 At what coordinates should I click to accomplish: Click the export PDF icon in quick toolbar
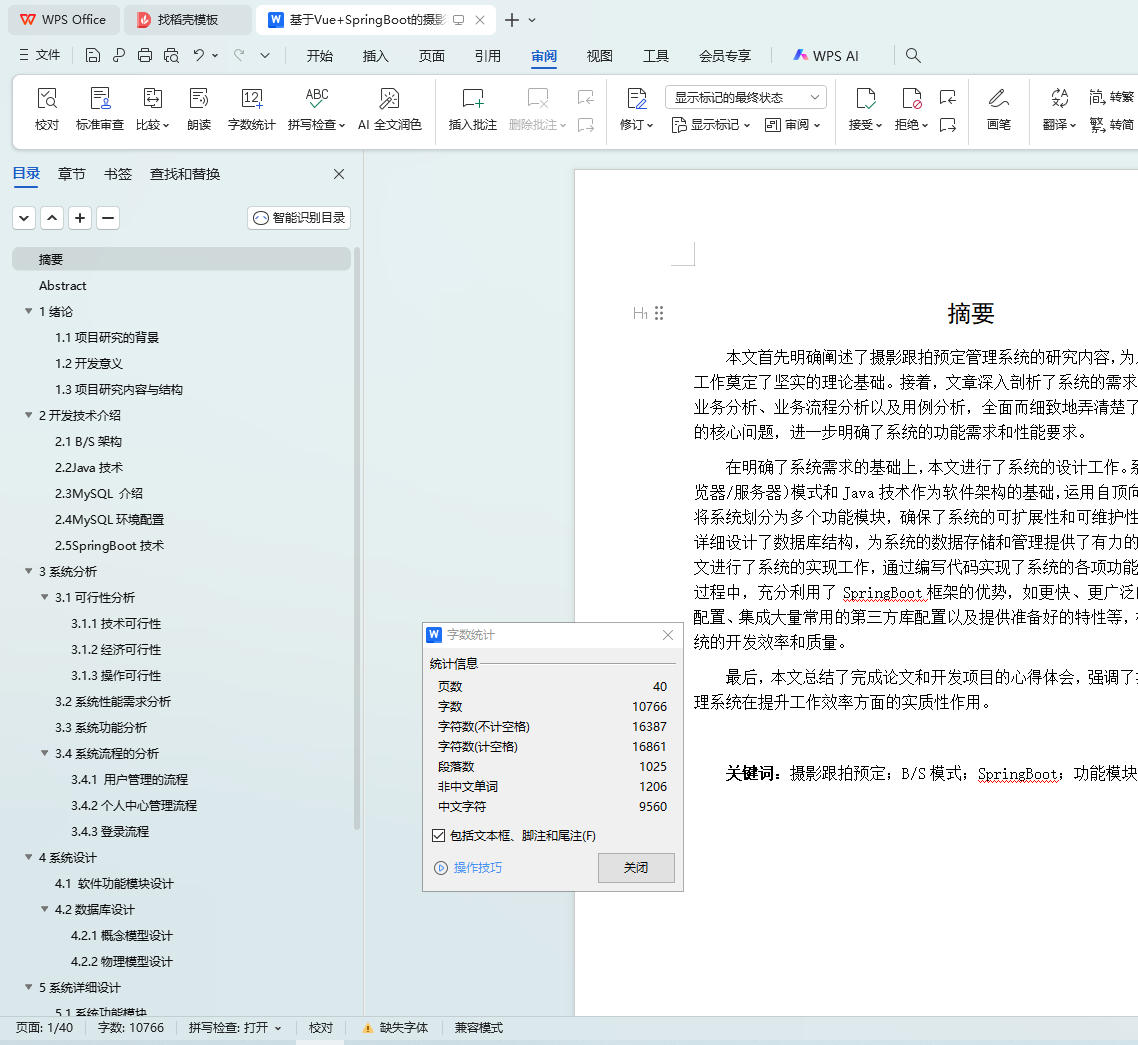pyautogui.click(x=118, y=55)
